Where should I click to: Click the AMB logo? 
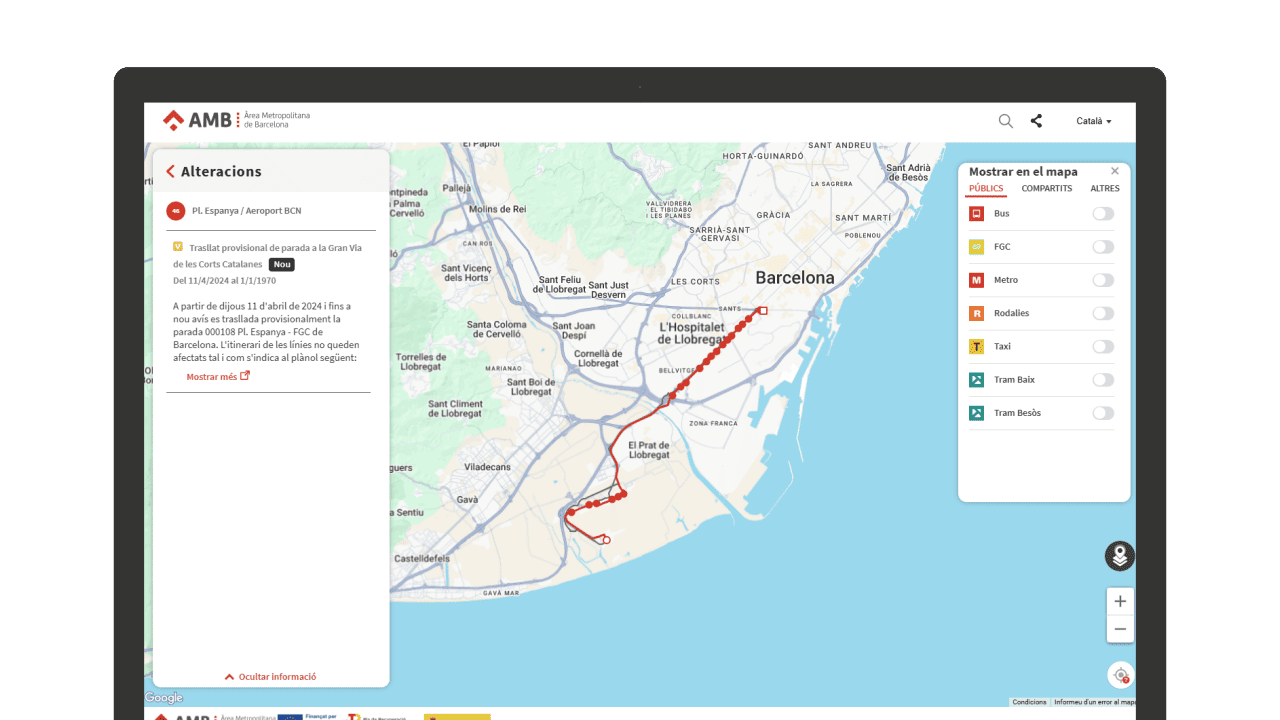tap(197, 120)
